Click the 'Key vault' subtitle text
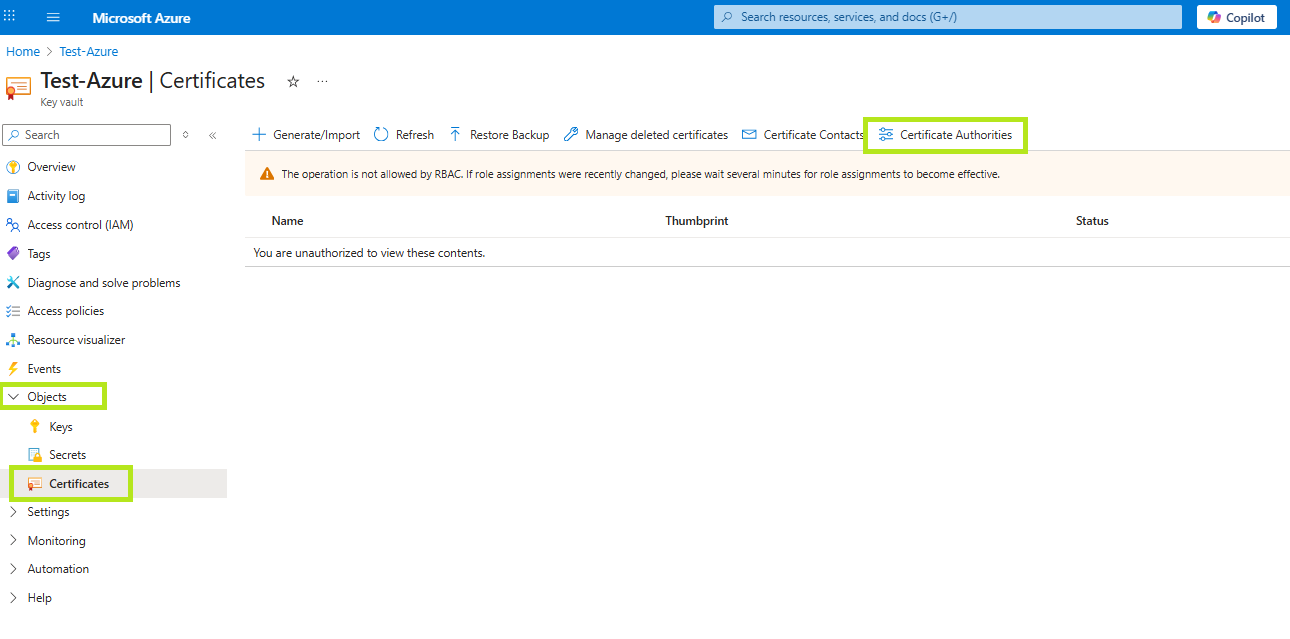The width and height of the screenshot is (1290, 639). [62, 102]
